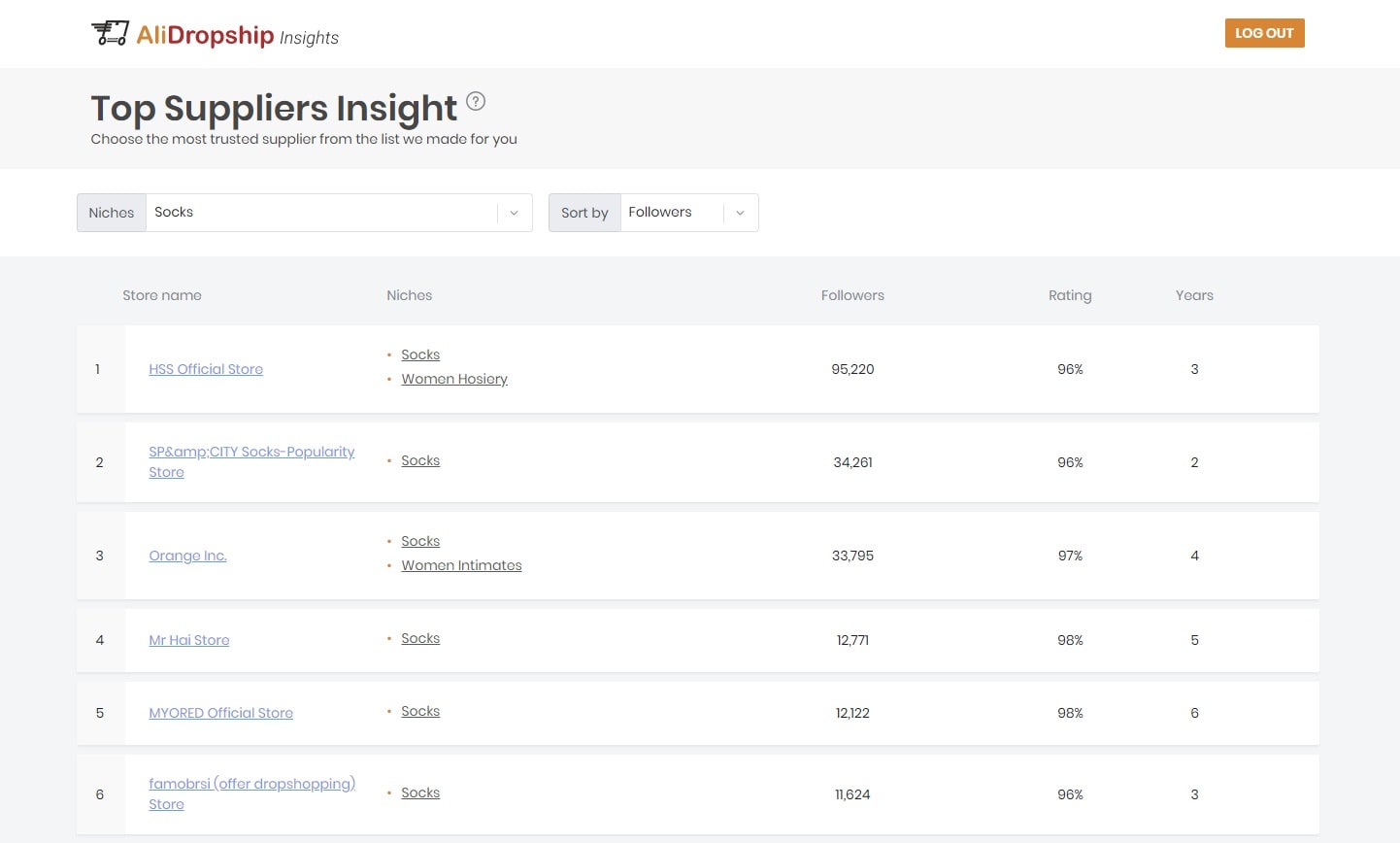Click the AliDropship Insights brand text
This screenshot has width=1400, height=843.
coord(237,36)
